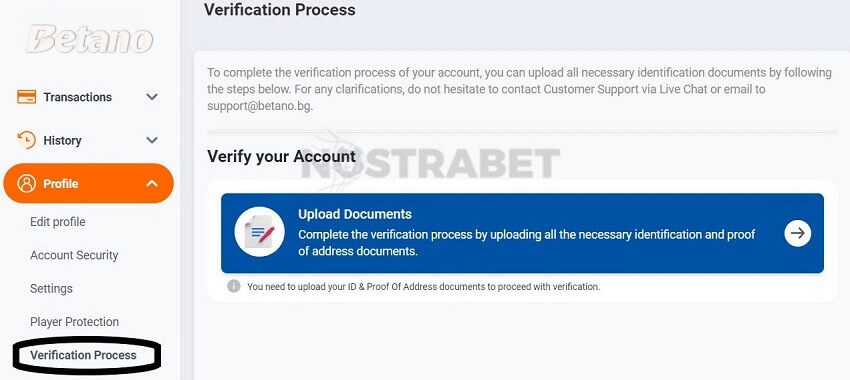850x380 pixels.
Task: Click the Profile user icon
Action: (27, 183)
